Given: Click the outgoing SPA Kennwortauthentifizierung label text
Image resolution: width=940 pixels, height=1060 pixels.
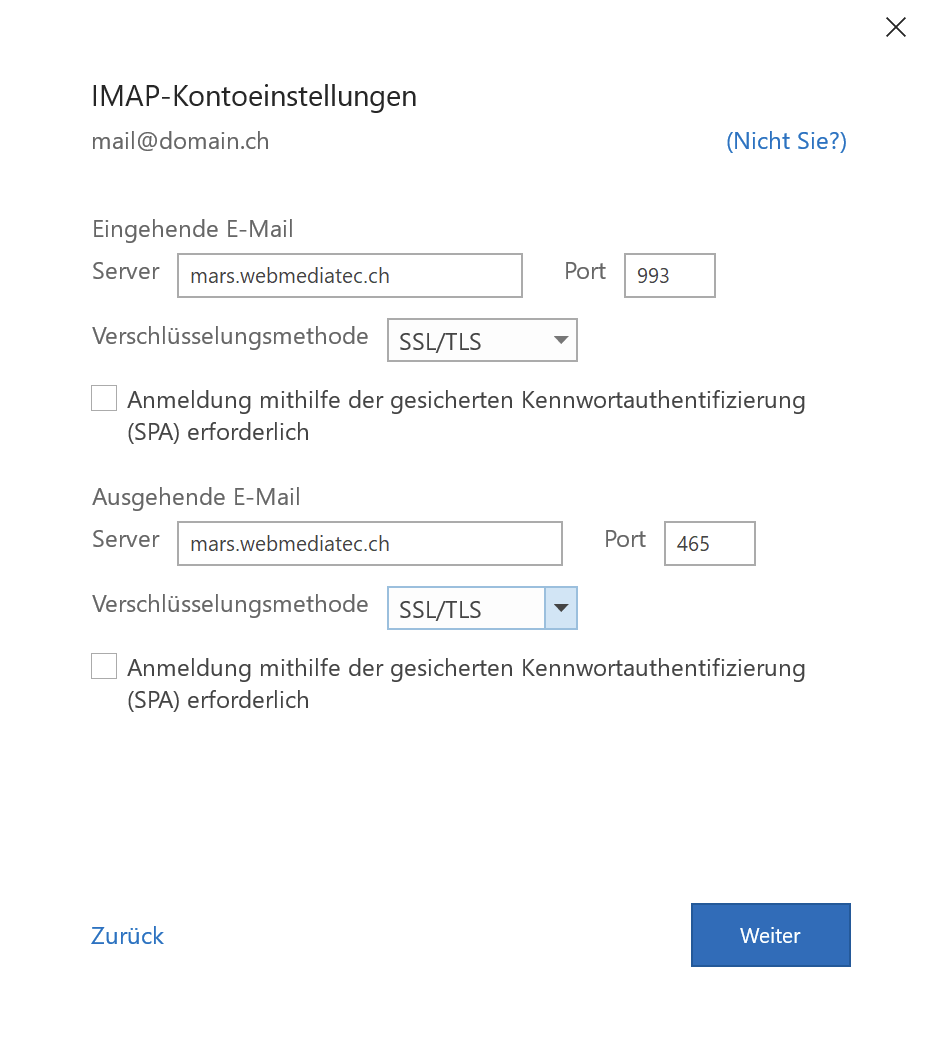Looking at the screenshot, I should (x=466, y=683).
